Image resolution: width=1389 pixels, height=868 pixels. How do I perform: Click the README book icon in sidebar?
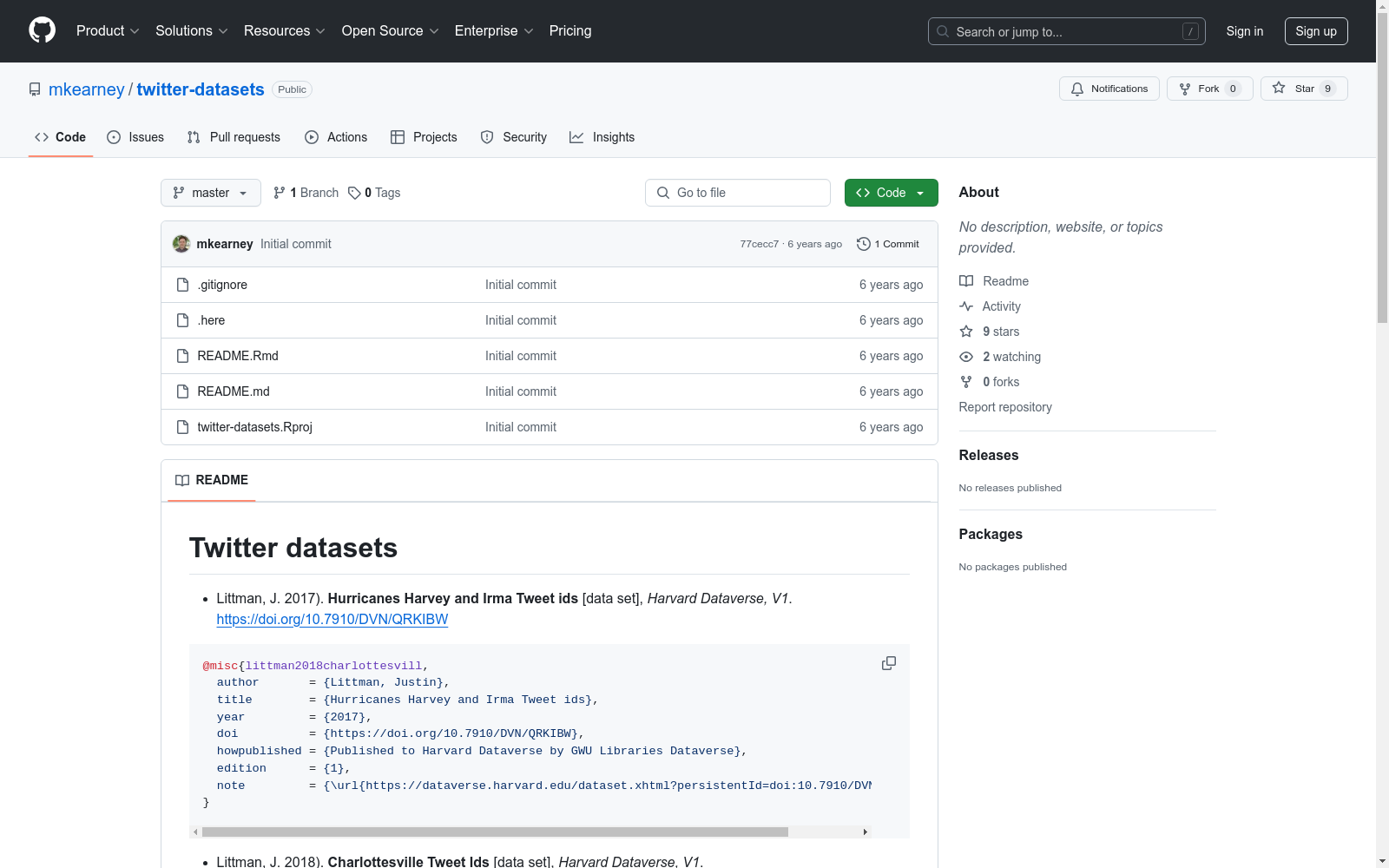click(966, 281)
